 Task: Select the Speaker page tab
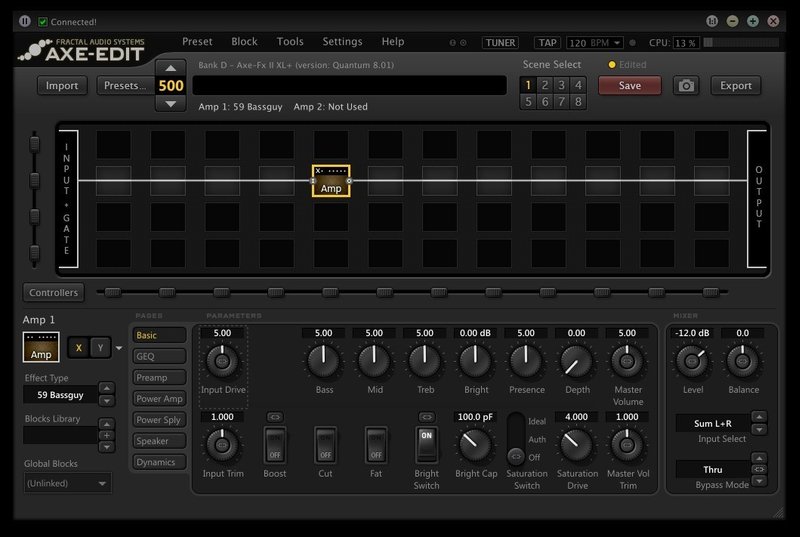click(159, 441)
